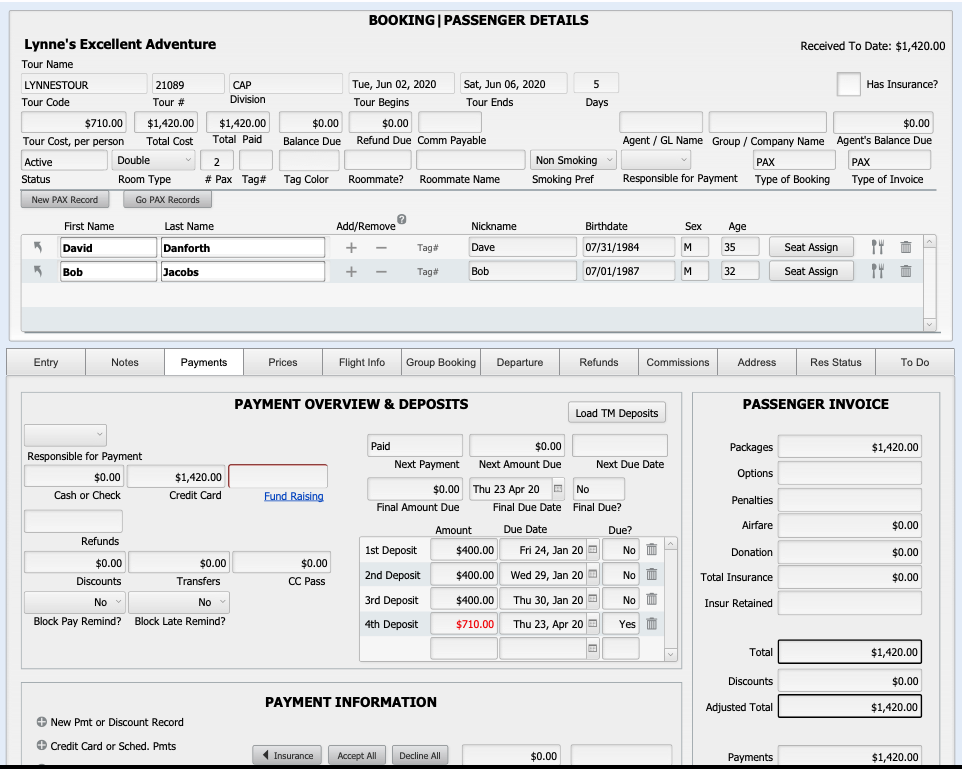This screenshot has width=962, height=769.
Task: View the Res Status tab
Action: [x=836, y=362]
